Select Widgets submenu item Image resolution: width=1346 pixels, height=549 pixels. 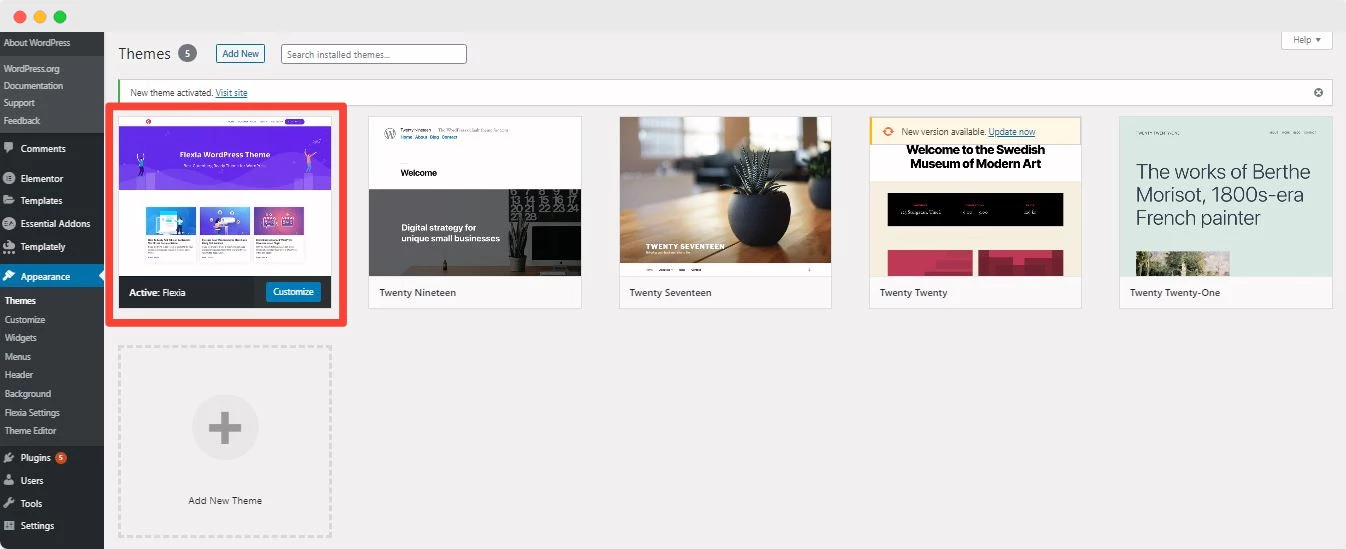click(21, 338)
